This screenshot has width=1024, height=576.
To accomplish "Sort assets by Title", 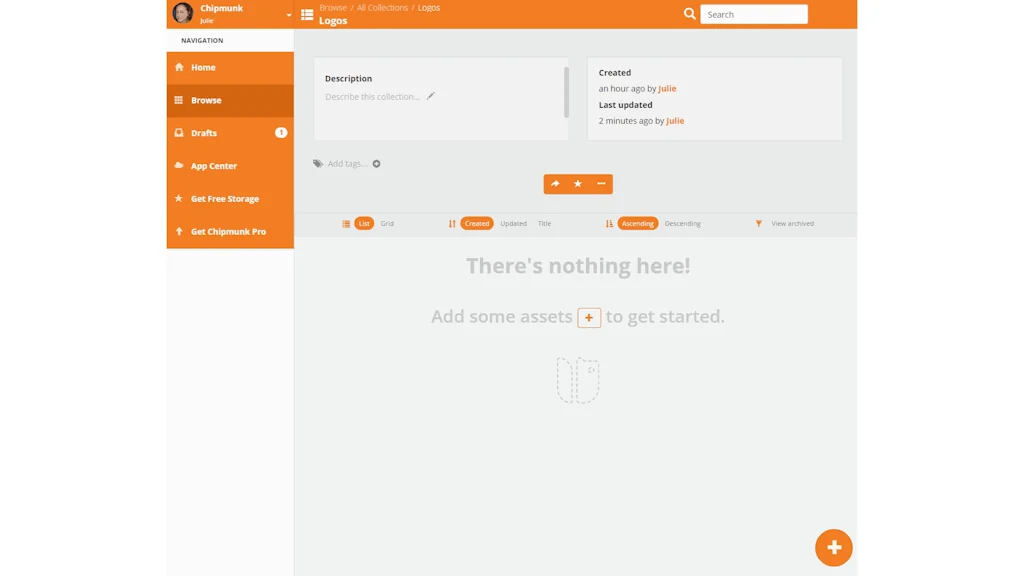I will [544, 224].
